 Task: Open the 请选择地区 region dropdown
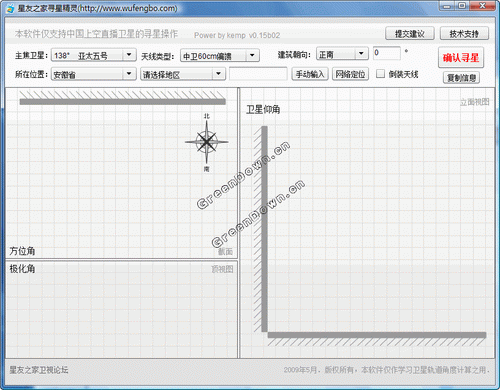[183, 74]
